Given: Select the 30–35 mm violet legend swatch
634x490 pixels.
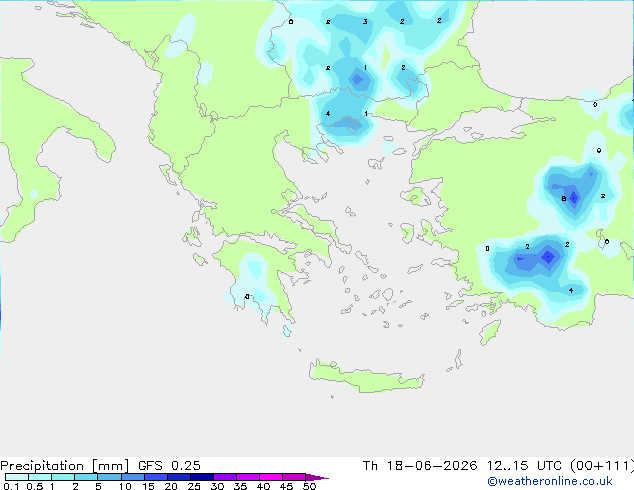Looking at the screenshot, I should (224, 477).
